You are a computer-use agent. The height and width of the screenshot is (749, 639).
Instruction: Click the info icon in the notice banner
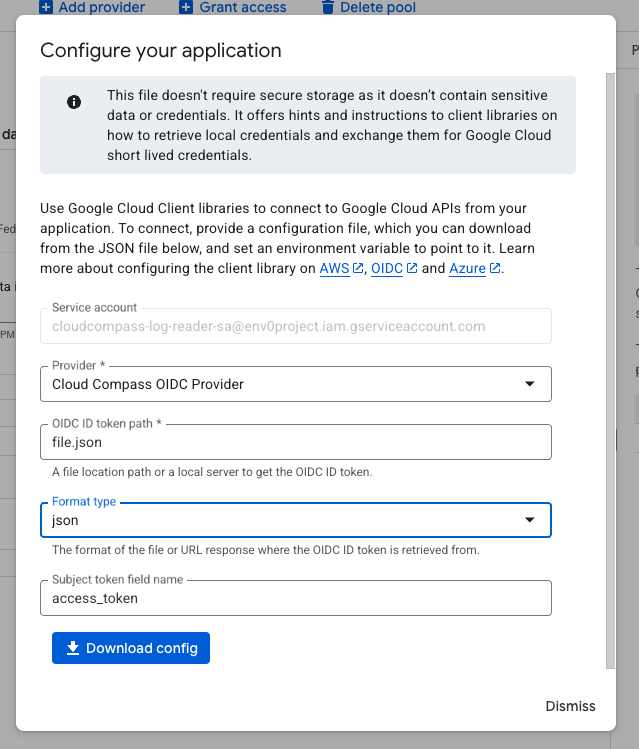(x=74, y=102)
